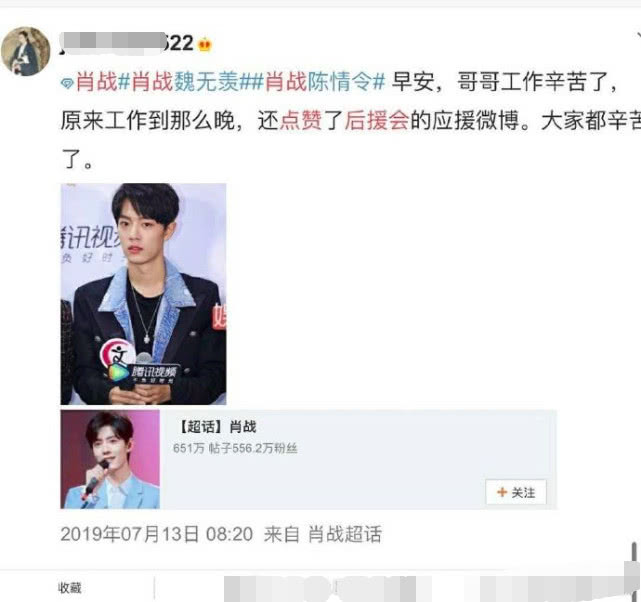This screenshot has width=641, height=602.
Task: Expand the post options chevron at top right
Action: [638, 36]
